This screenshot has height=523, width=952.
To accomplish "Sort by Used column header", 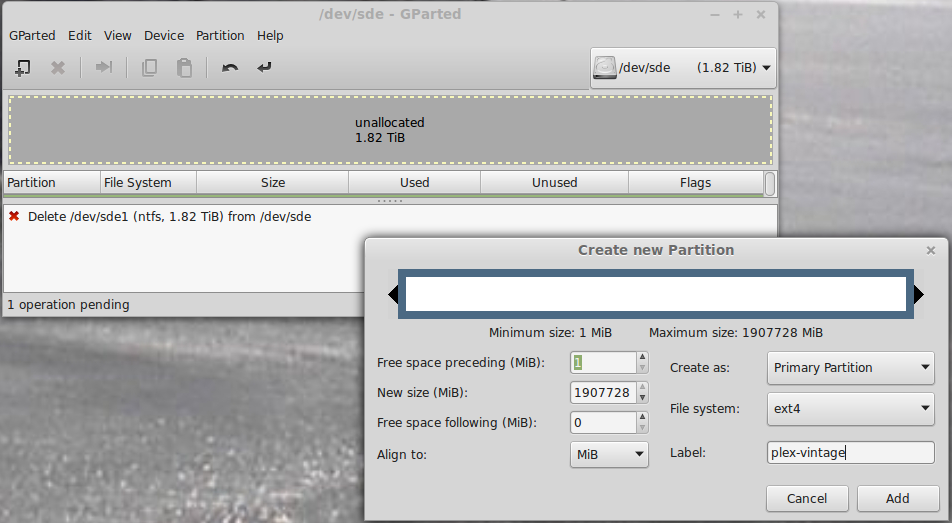I will click(415, 183).
